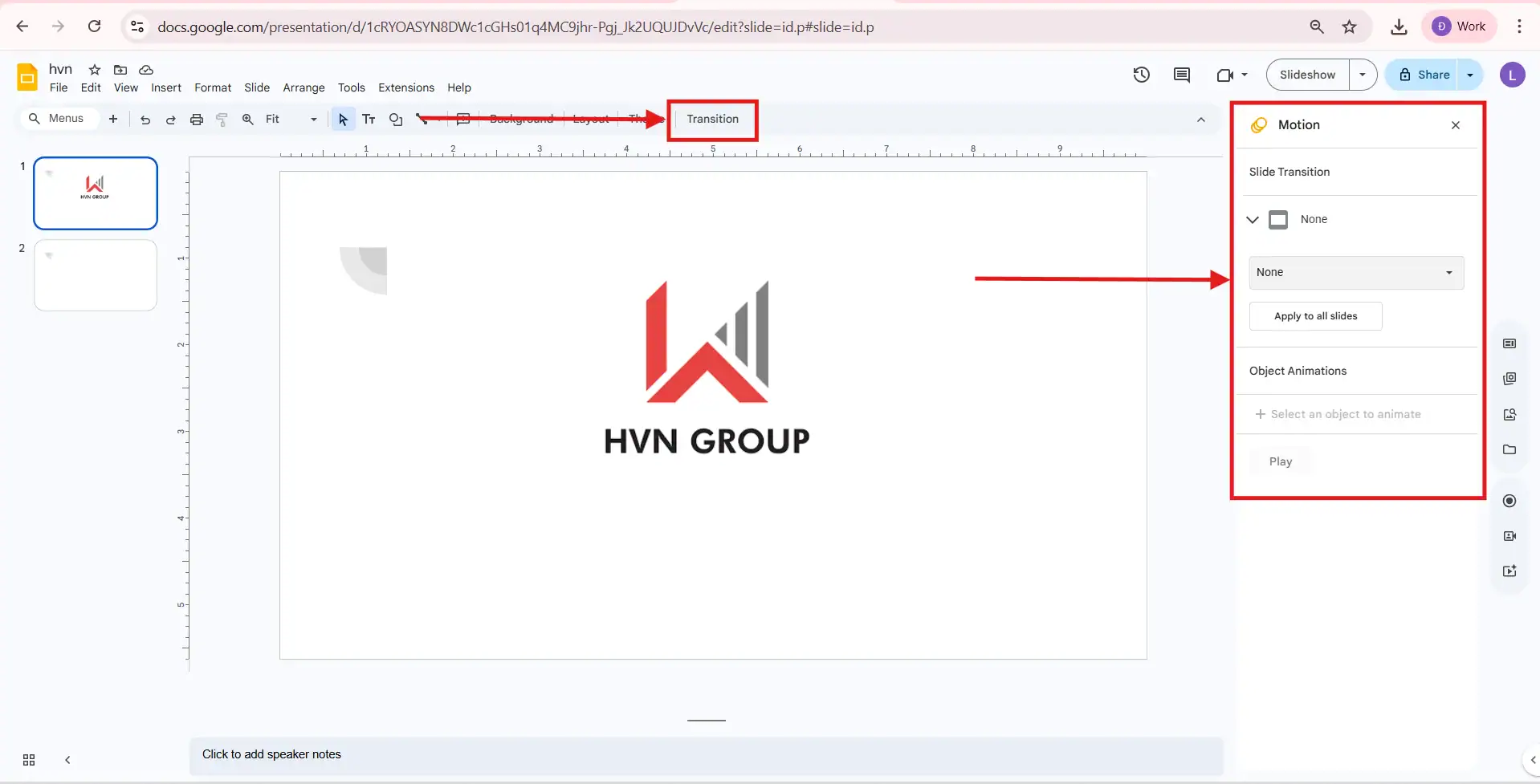Click the Transition toolbar button

pyautogui.click(x=712, y=120)
